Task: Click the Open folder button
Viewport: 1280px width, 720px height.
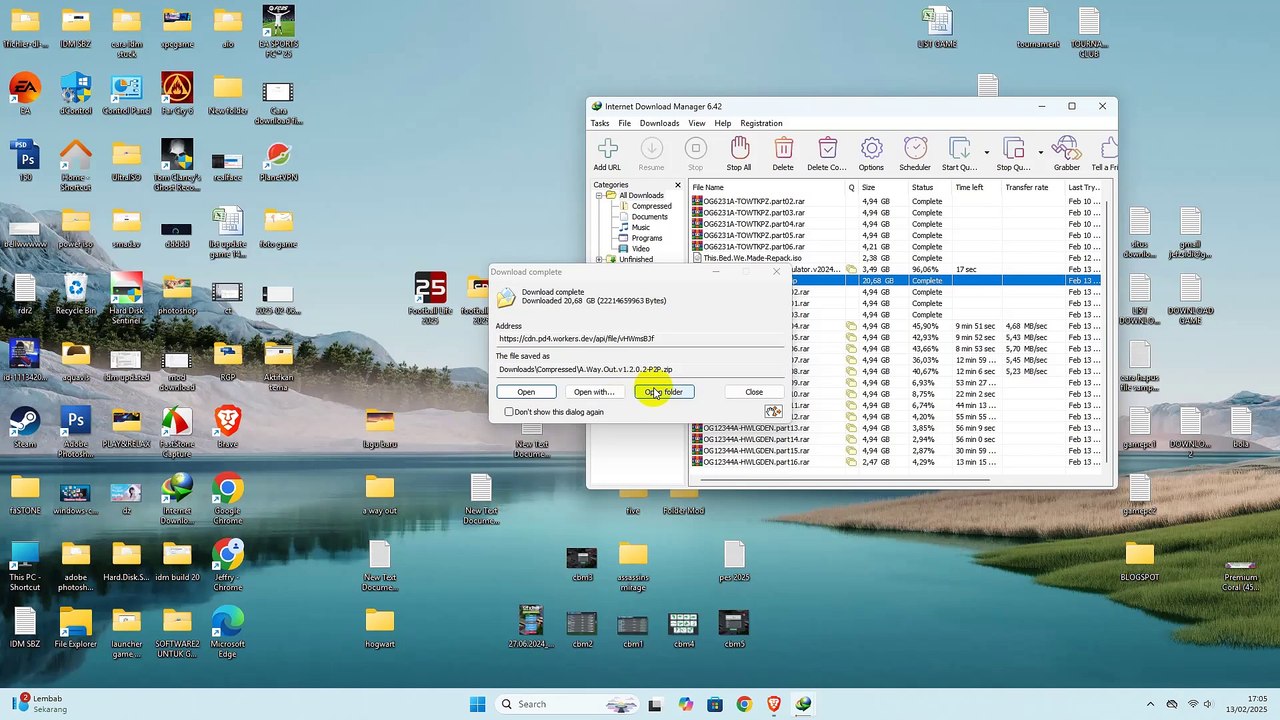Action: click(x=664, y=392)
